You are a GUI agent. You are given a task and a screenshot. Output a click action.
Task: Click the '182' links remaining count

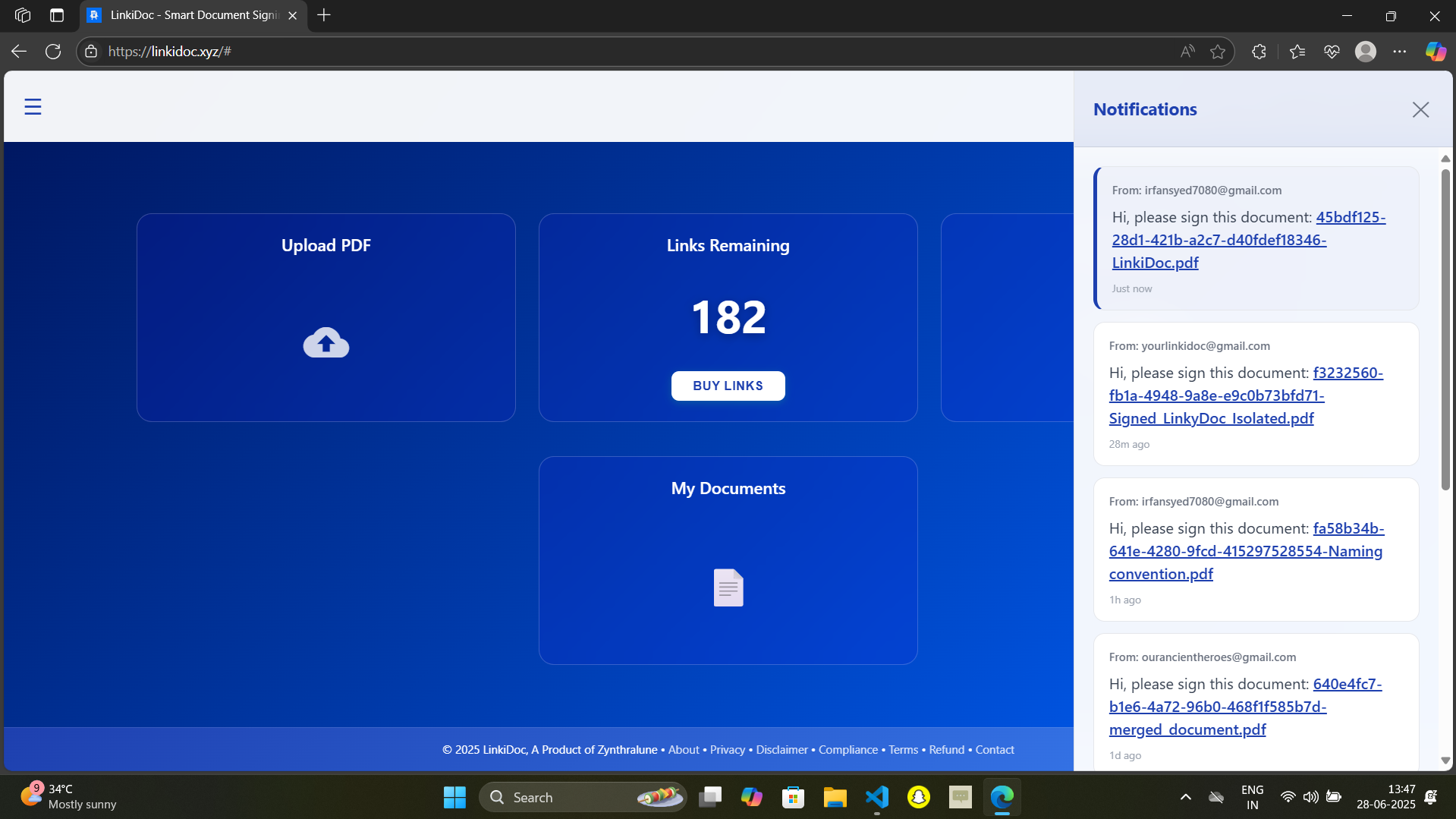pyautogui.click(x=728, y=317)
